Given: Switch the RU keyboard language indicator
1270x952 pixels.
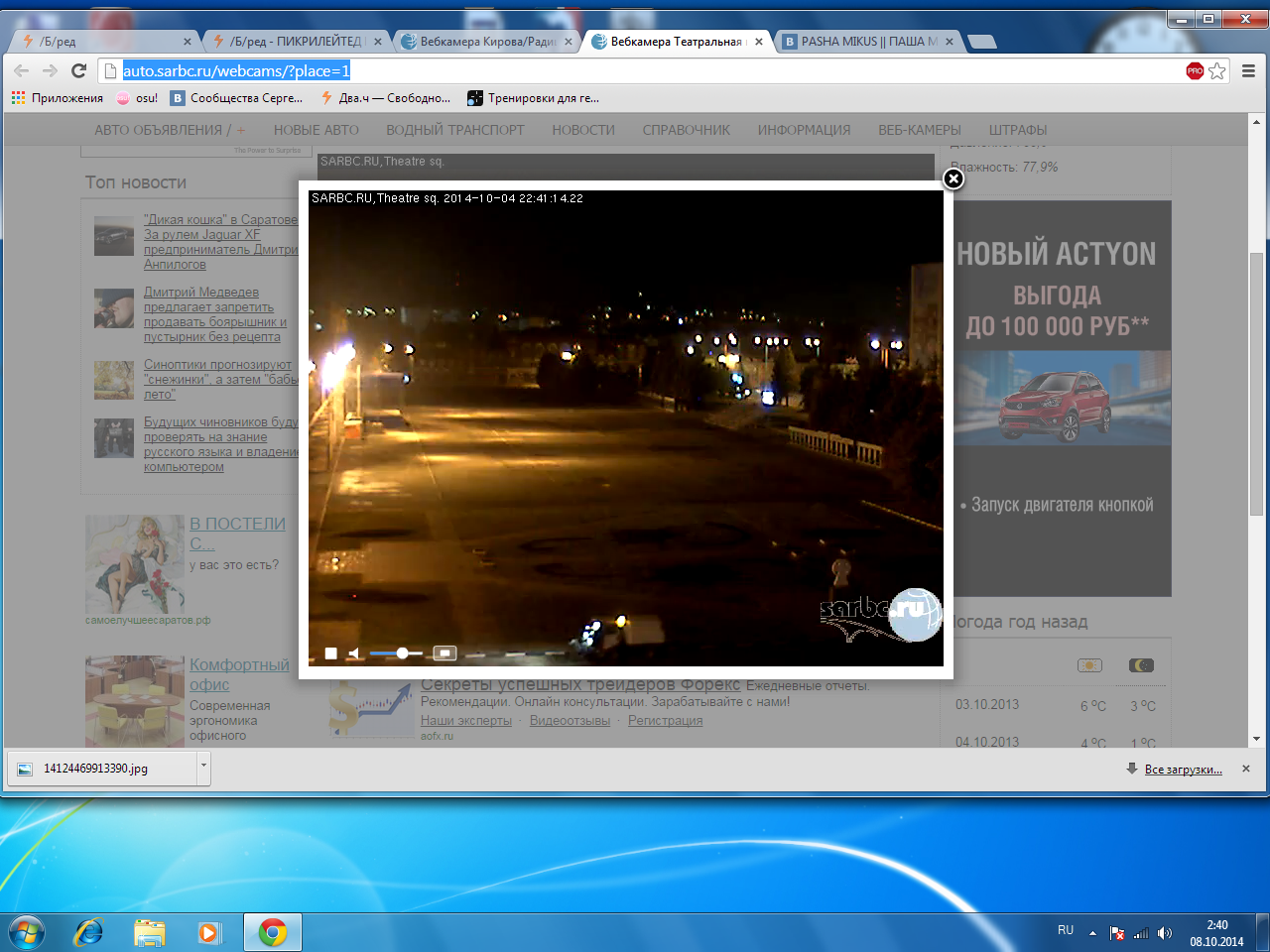Looking at the screenshot, I should [x=1066, y=930].
